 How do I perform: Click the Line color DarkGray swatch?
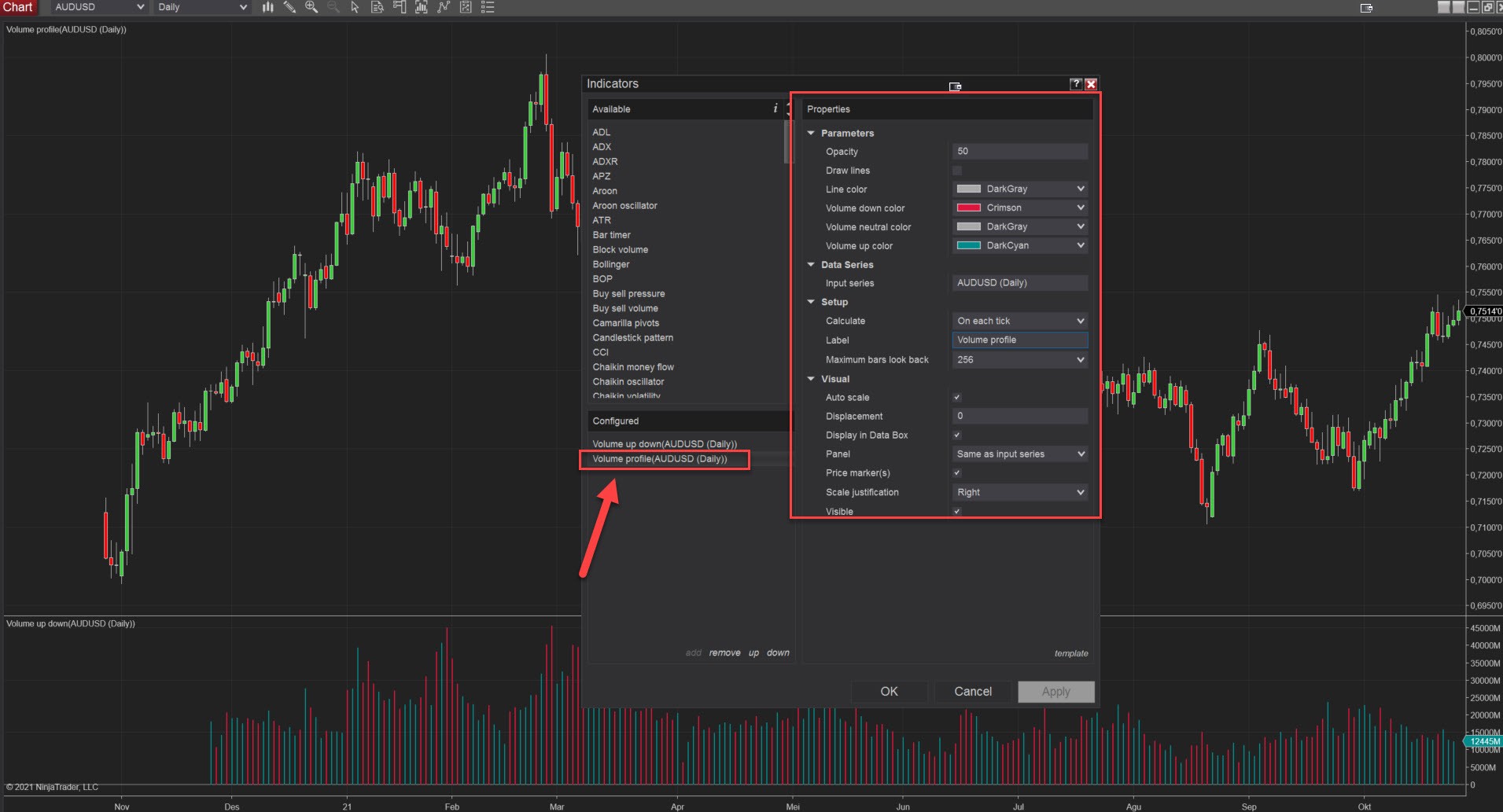[x=968, y=189]
